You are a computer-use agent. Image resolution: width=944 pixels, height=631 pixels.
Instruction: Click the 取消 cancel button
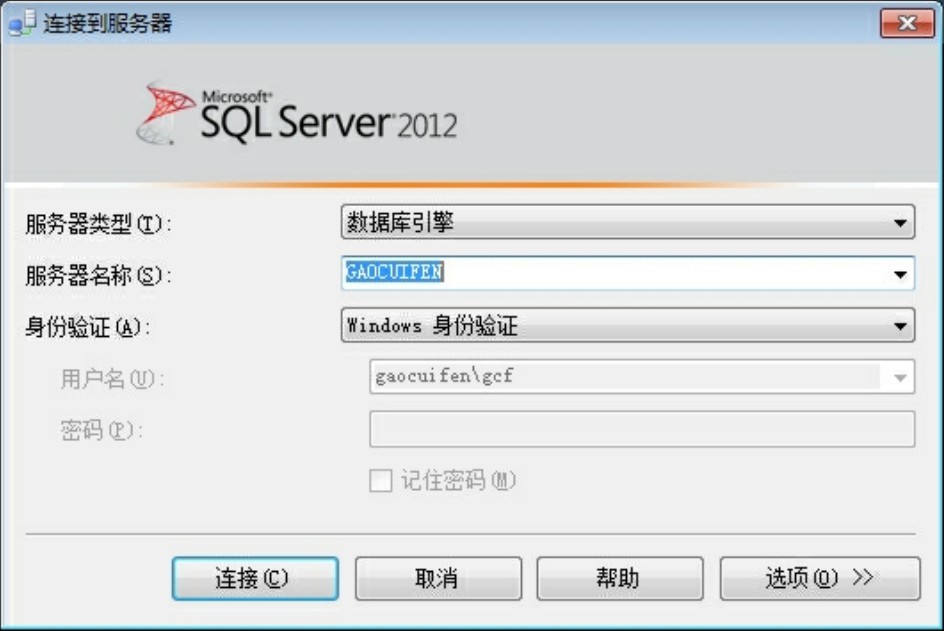point(438,578)
